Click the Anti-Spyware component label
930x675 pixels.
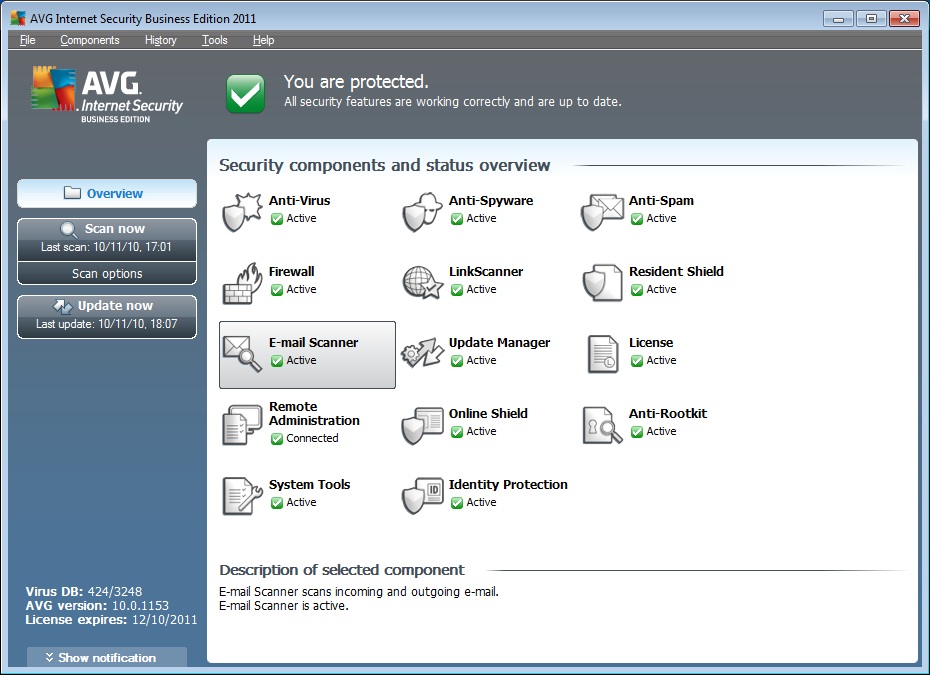[491, 200]
